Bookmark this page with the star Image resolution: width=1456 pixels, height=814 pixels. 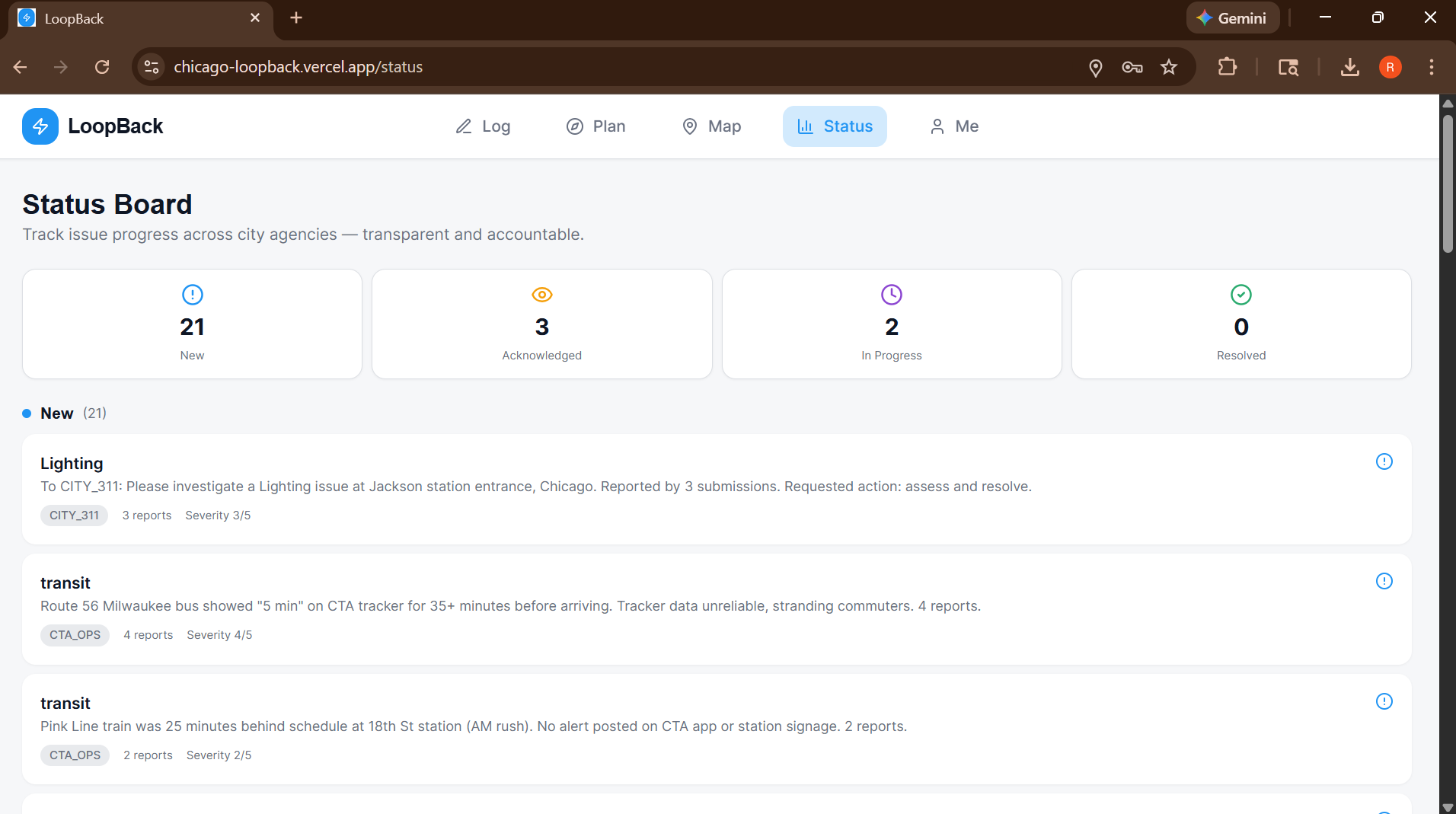click(x=1169, y=67)
